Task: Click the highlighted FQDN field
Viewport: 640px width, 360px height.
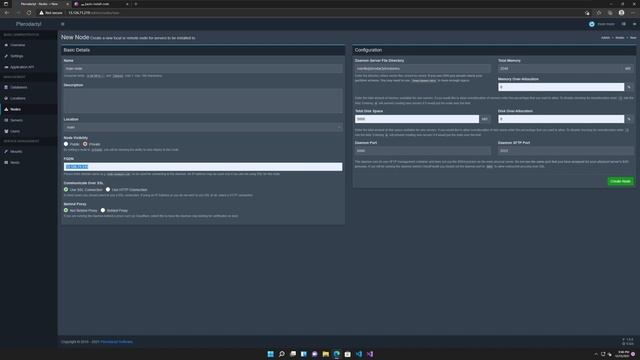Action: [x=203, y=167]
